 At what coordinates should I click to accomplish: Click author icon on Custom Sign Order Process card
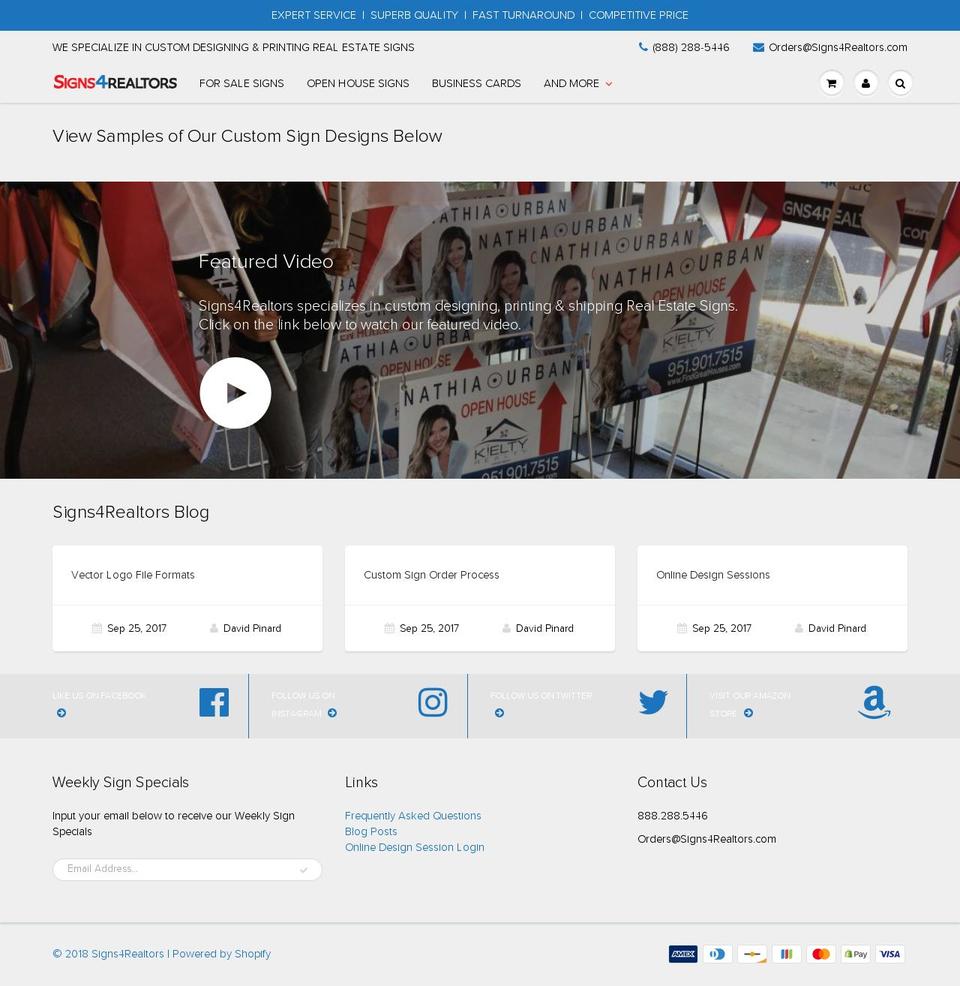pos(506,628)
